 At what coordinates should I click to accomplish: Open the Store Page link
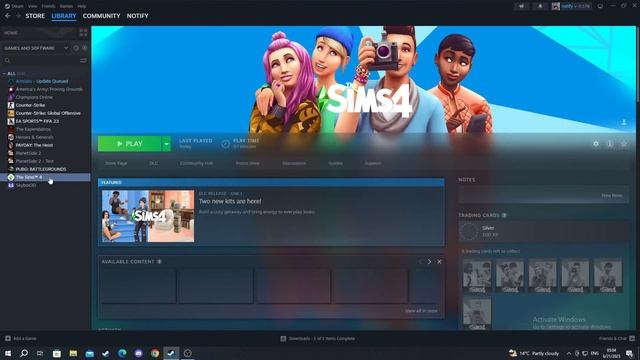click(116, 163)
